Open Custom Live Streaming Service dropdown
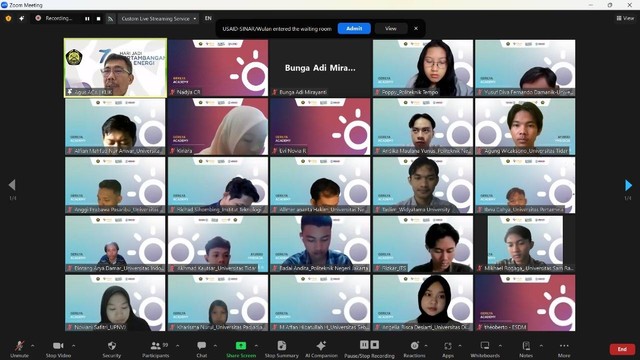Image resolution: width=640 pixels, height=360 pixels. pyautogui.click(x=158, y=18)
